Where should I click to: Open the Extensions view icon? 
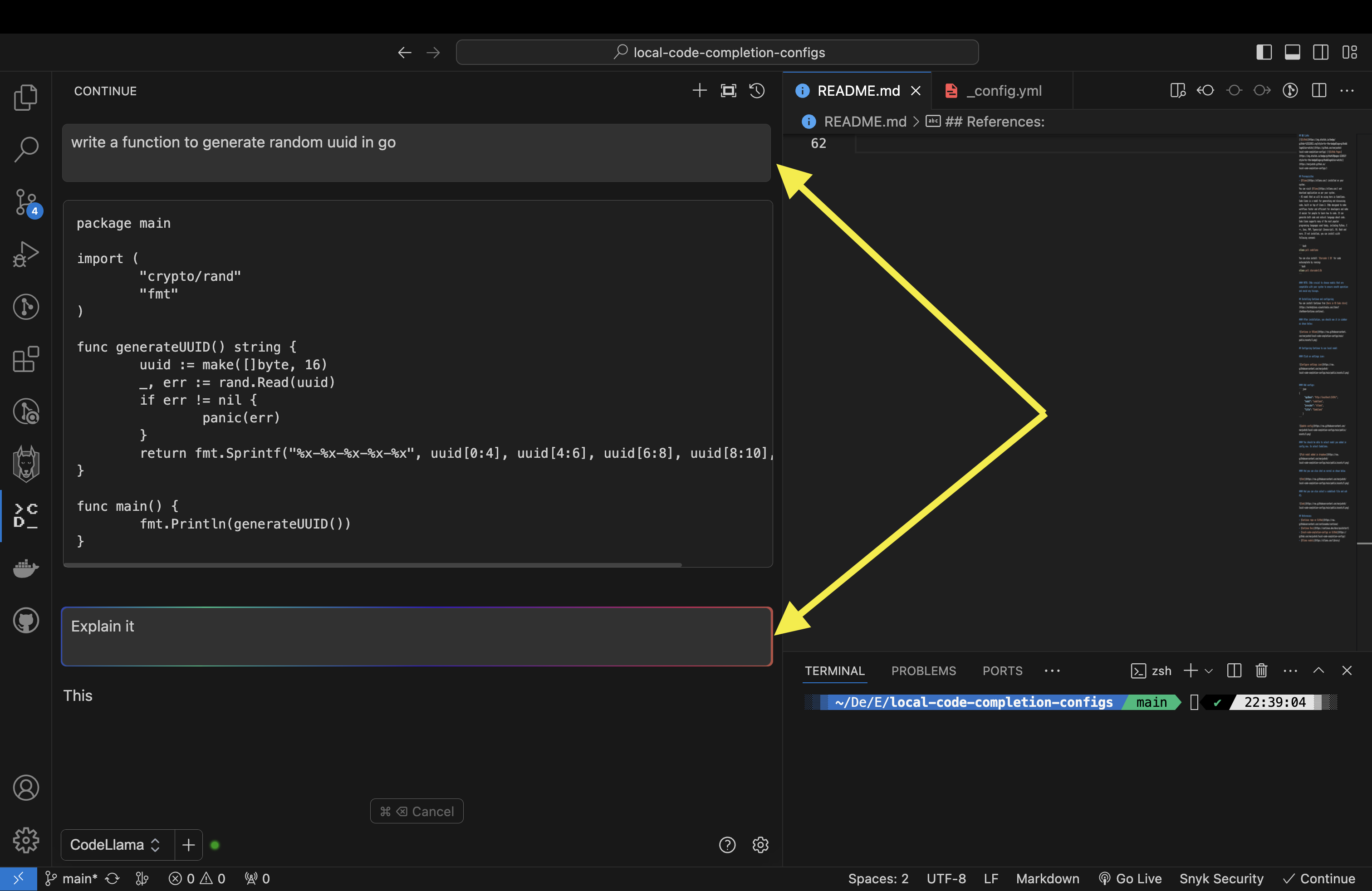pos(25,360)
